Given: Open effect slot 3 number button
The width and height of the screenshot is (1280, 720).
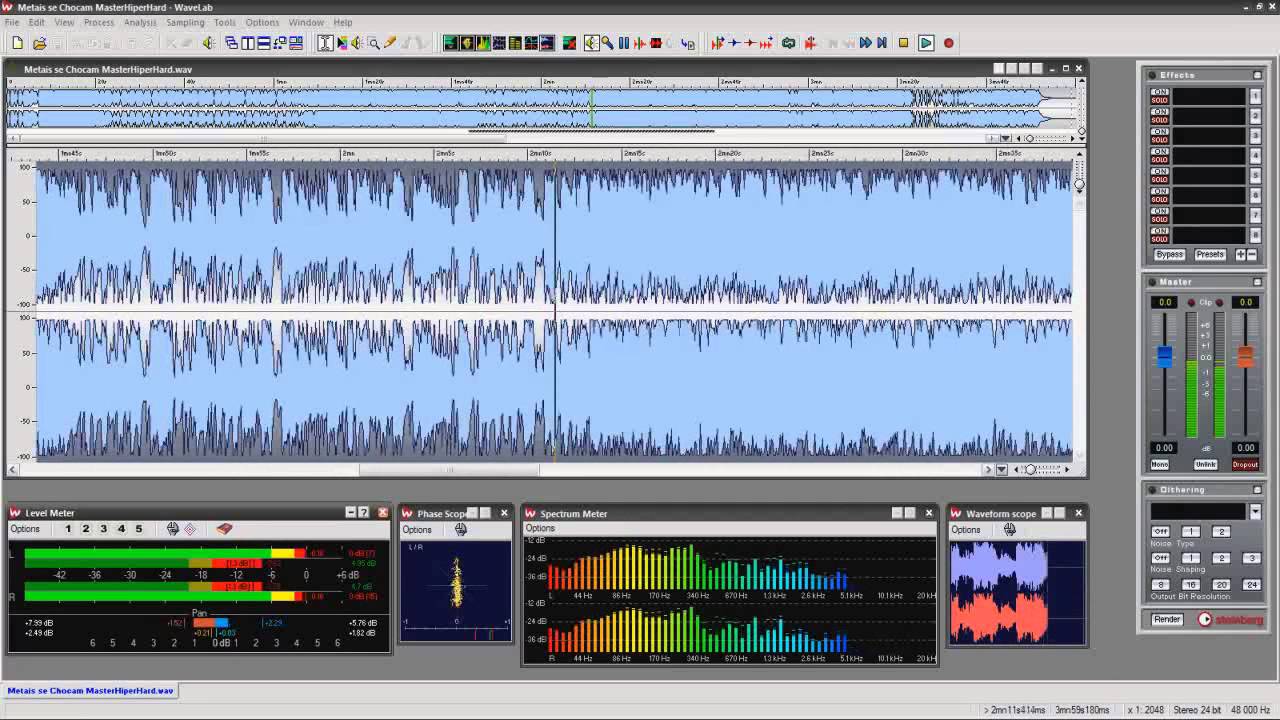Looking at the screenshot, I should pos(1255,136).
